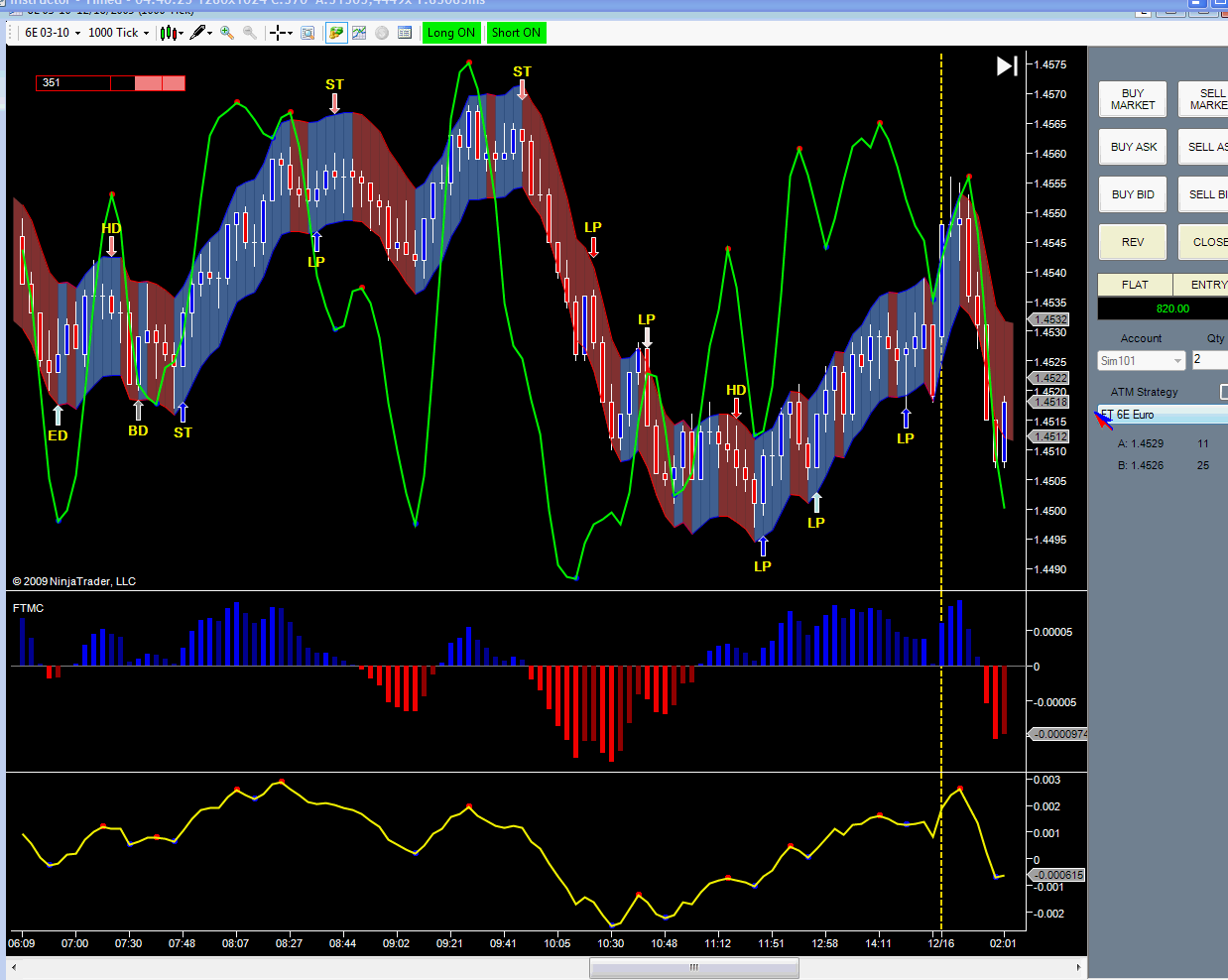Select the crosshair cursor tool

279,33
